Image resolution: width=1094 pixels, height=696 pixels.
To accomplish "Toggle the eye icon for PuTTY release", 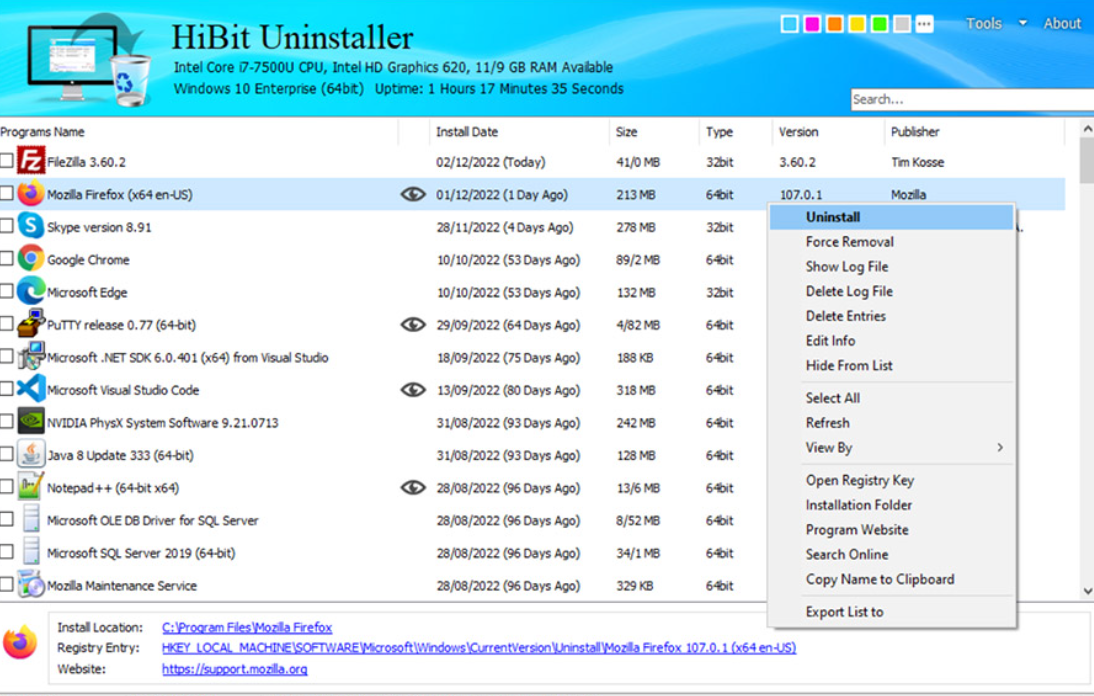I will 413,324.
